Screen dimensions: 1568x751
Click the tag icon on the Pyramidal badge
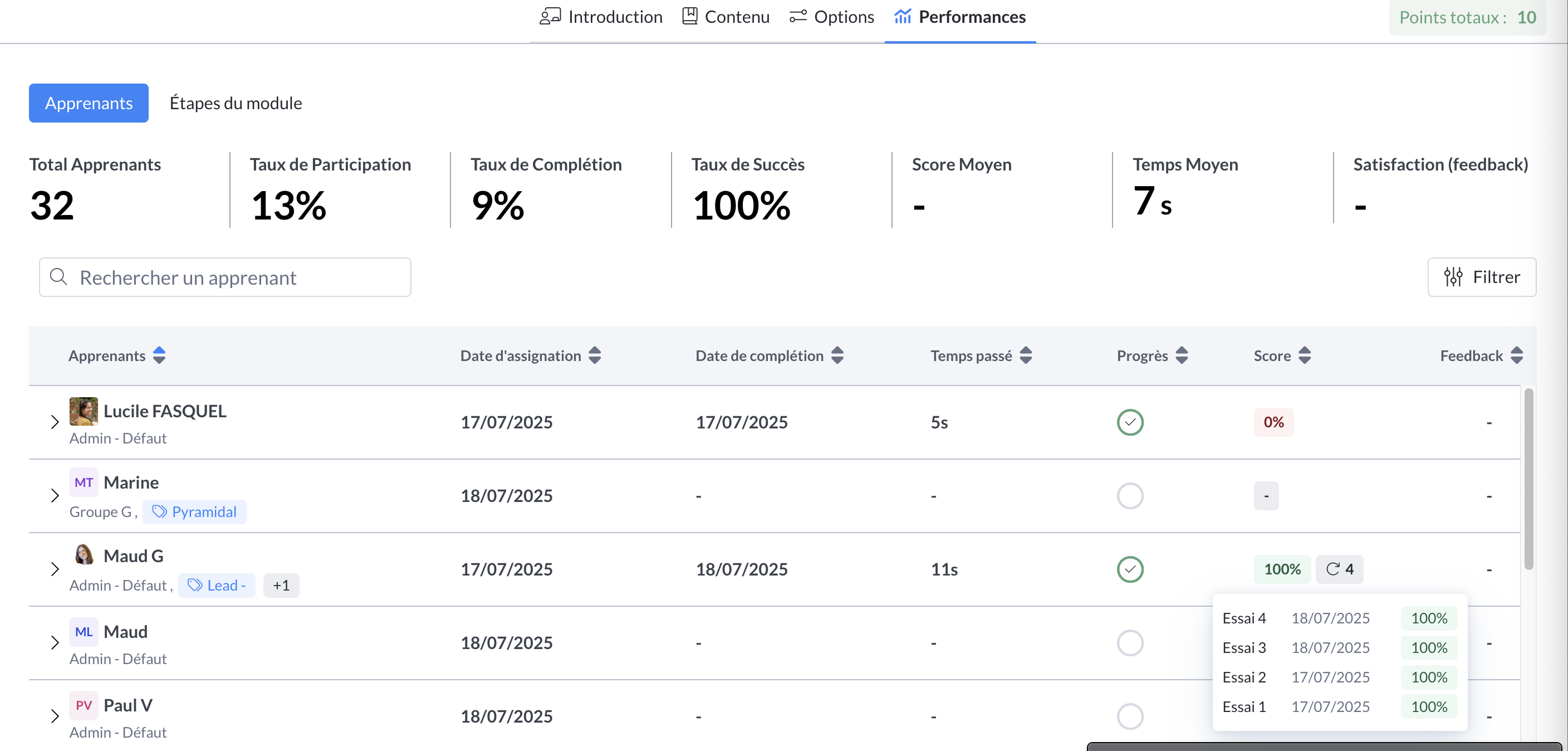(160, 511)
